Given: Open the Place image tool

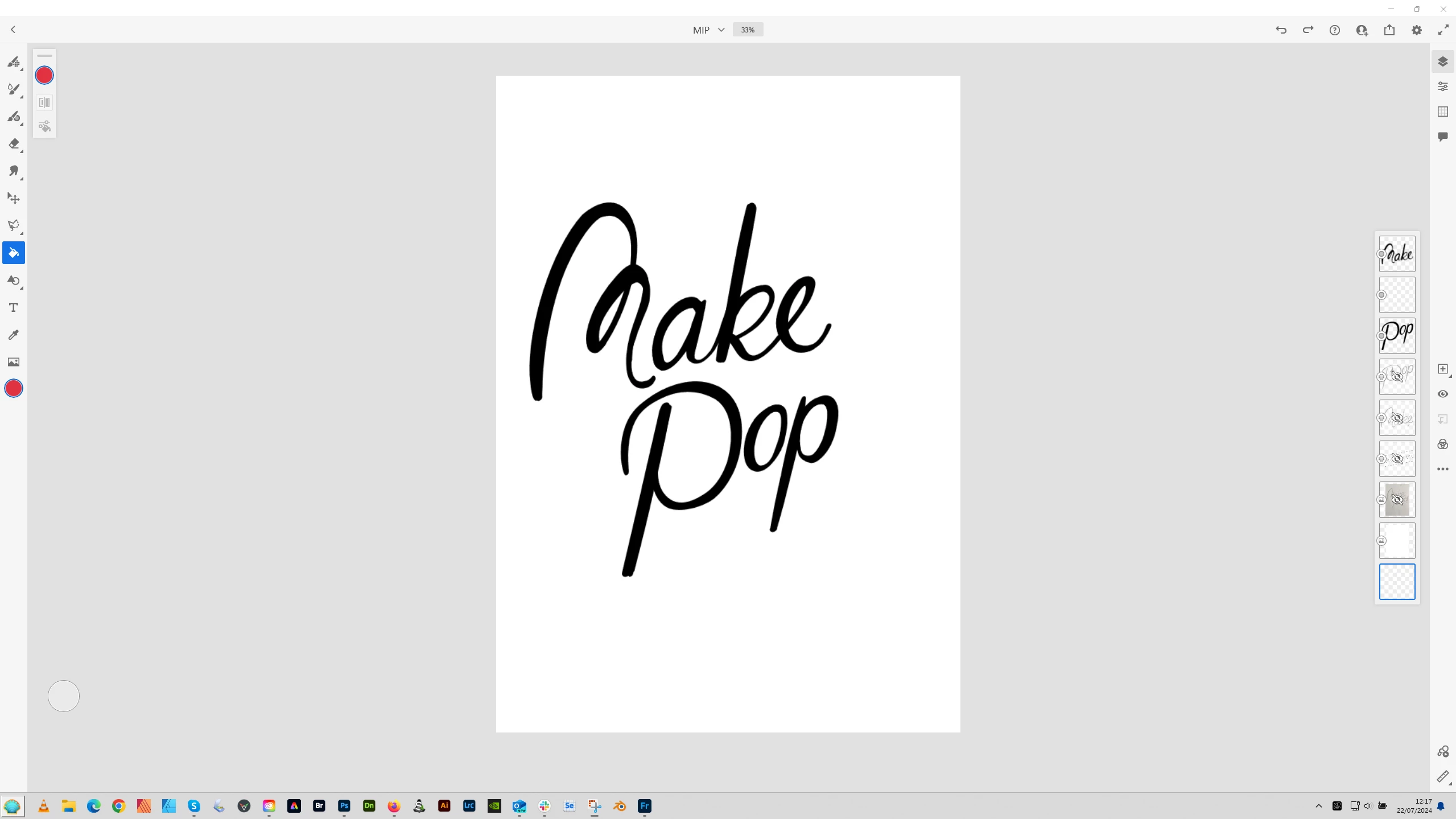Looking at the screenshot, I should (14, 362).
